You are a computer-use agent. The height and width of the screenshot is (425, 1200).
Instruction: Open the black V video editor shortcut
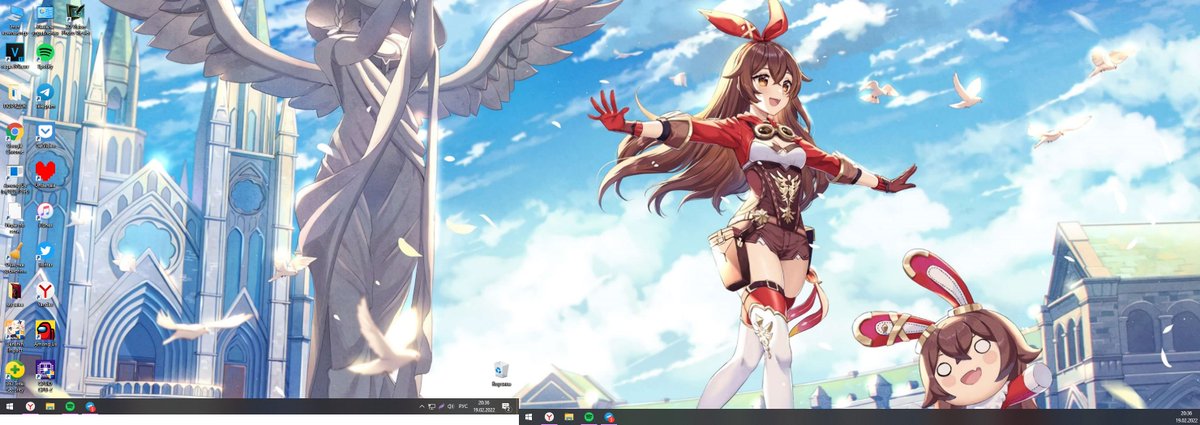15,54
